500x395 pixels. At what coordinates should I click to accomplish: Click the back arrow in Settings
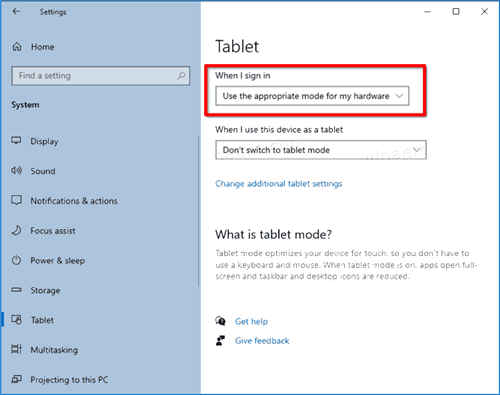[x=16, y=12]
